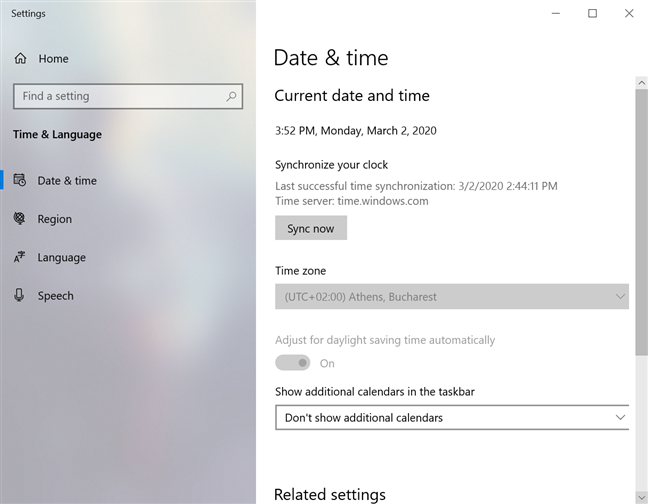Go to Region settings label

pyautogui.click(x=55, y=219)
